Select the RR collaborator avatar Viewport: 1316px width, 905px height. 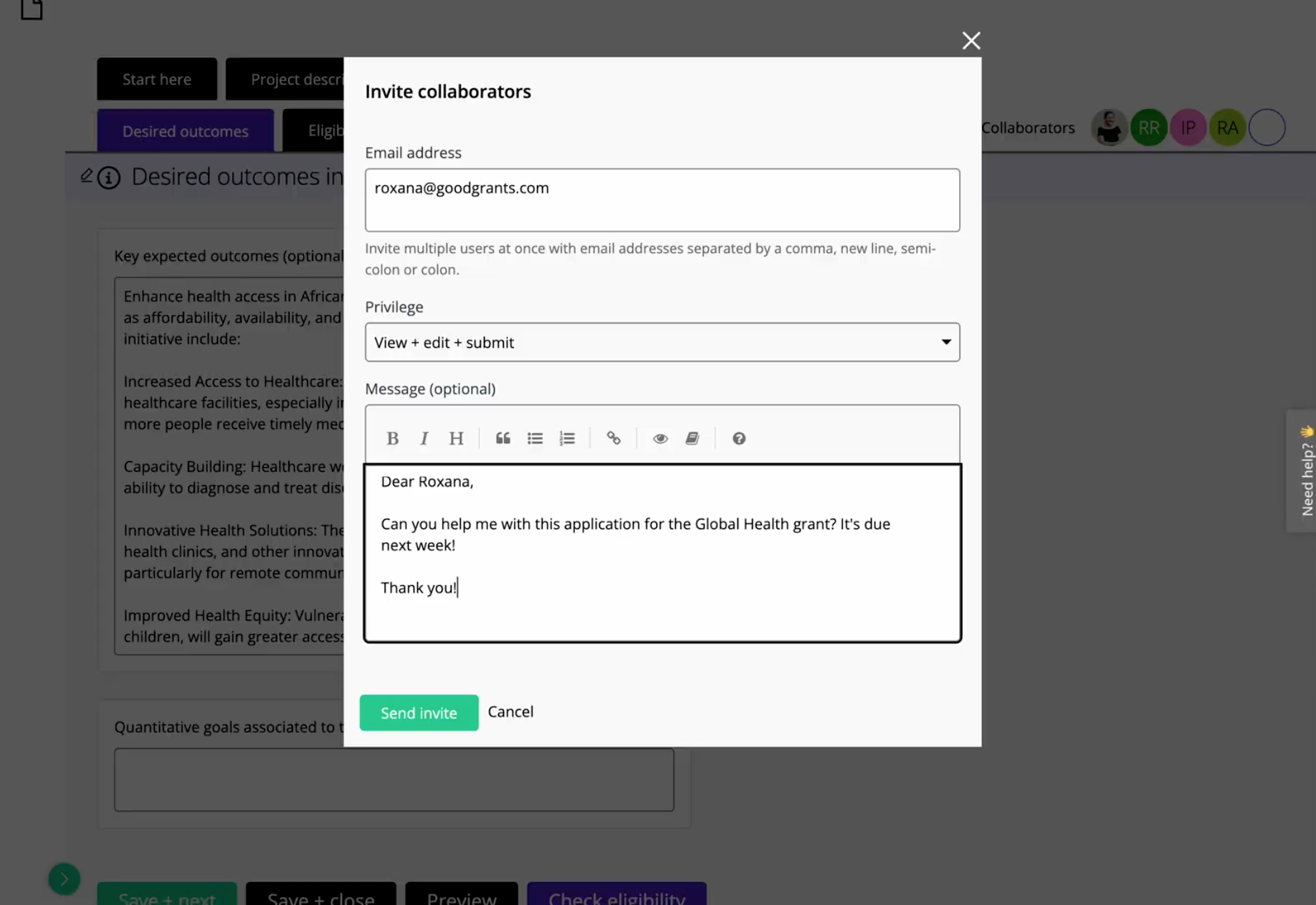(x=1148, y=128)
